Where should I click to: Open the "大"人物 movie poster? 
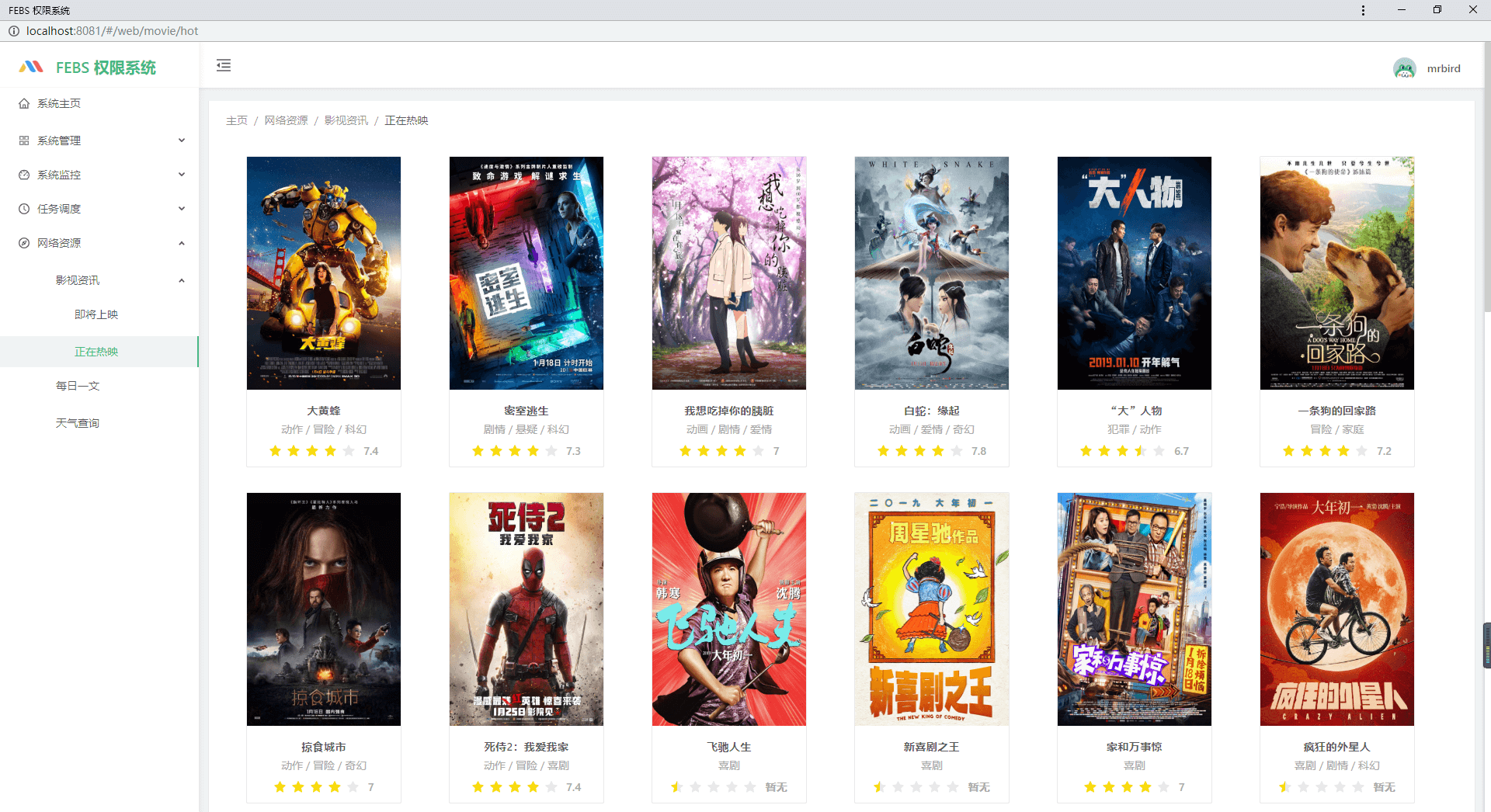pos(1135,273)
